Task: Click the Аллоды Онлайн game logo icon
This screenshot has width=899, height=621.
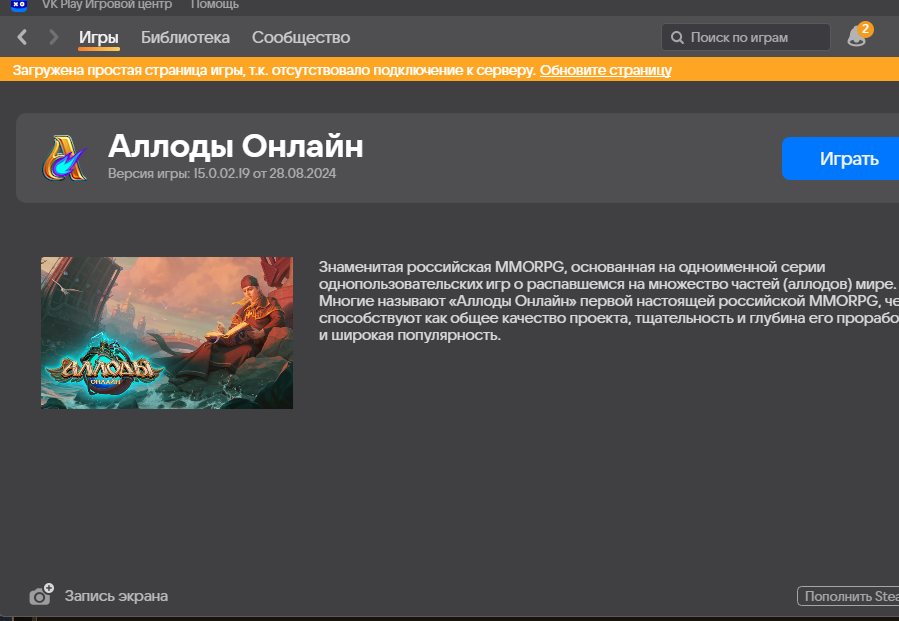Action: pos(64,158)
